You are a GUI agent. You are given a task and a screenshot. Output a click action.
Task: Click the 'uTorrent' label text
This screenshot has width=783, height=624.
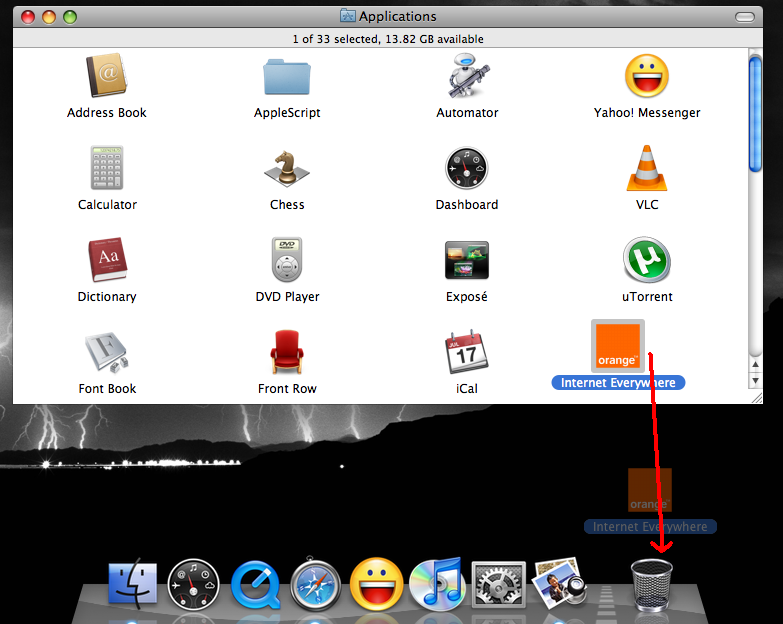click(647, 297)
